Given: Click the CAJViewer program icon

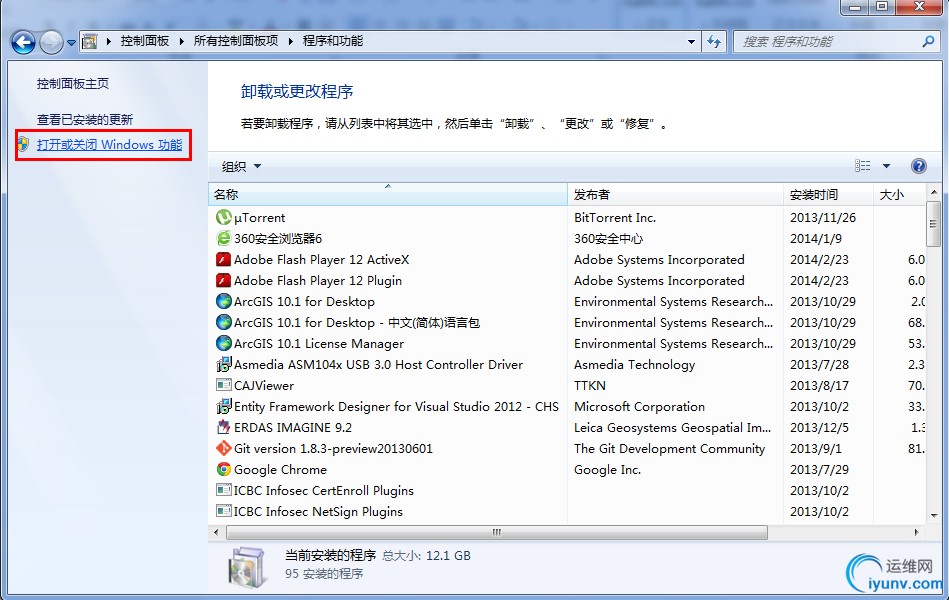Looking at the screenshot, I should pos(224,385).
